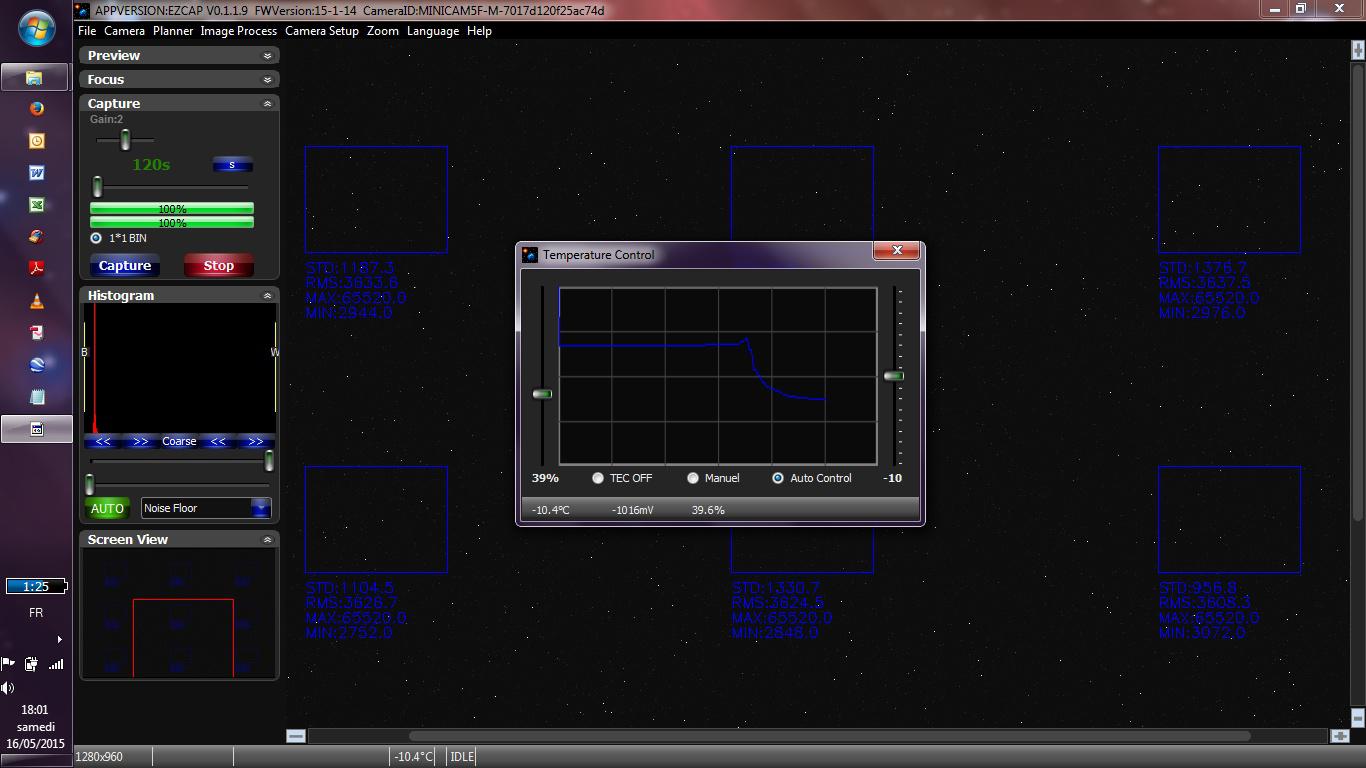Select the Auto Control radio button
Image resolution: width=1366 pixels, height=768 pixels.
(777, 478)
